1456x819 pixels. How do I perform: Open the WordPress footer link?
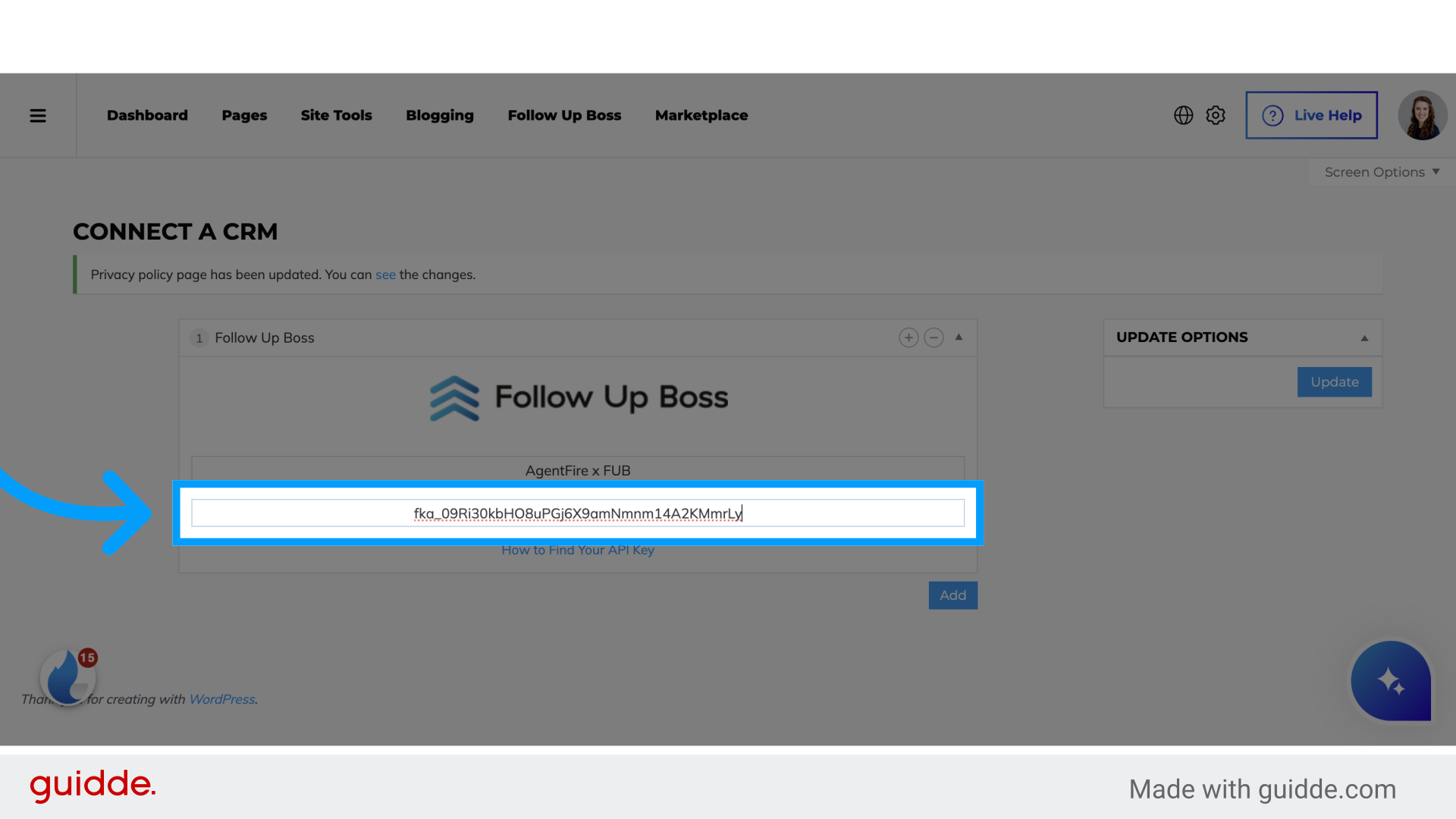221,699
